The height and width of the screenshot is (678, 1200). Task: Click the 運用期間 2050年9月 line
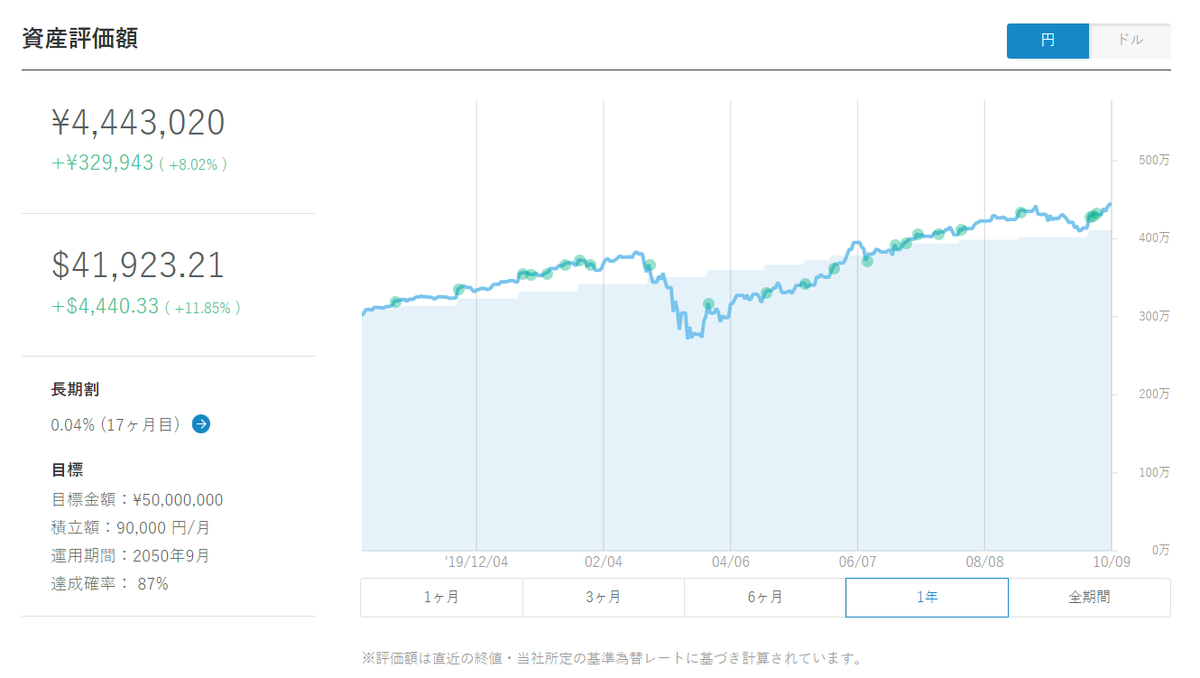pyautogui.click(x=130, y=556)
